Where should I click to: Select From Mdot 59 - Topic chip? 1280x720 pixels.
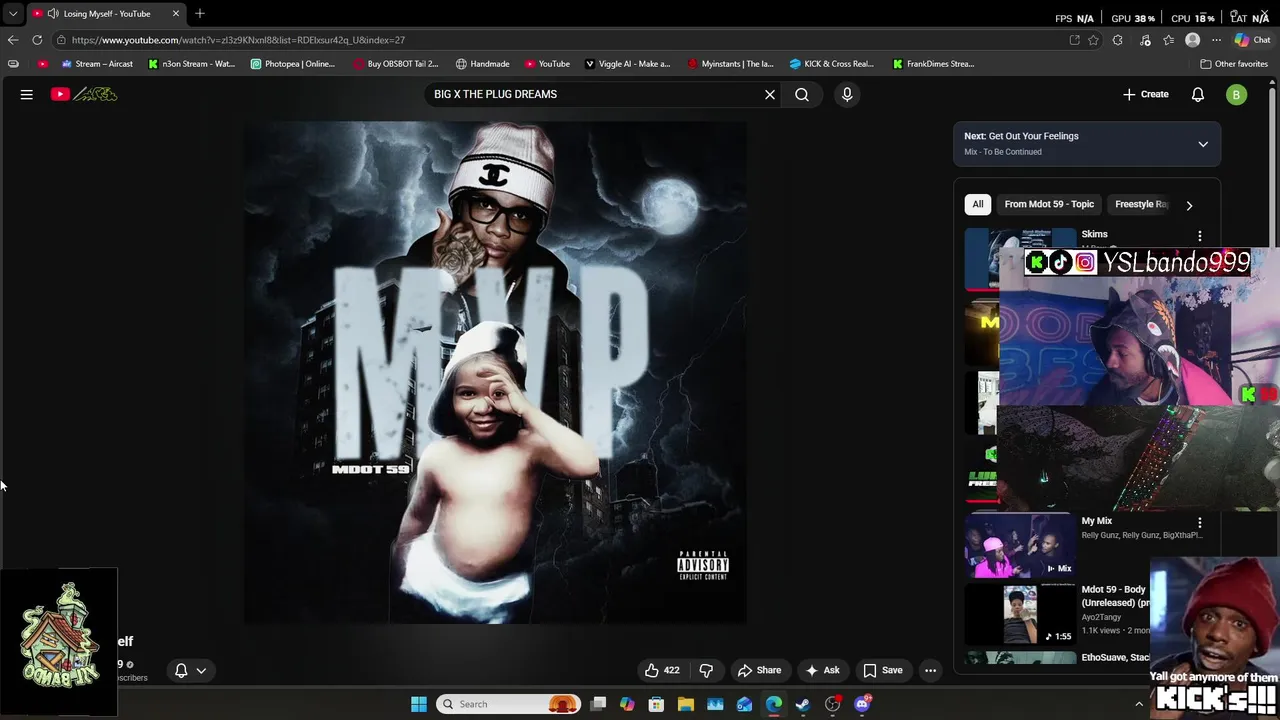[x=1049, y=204]
